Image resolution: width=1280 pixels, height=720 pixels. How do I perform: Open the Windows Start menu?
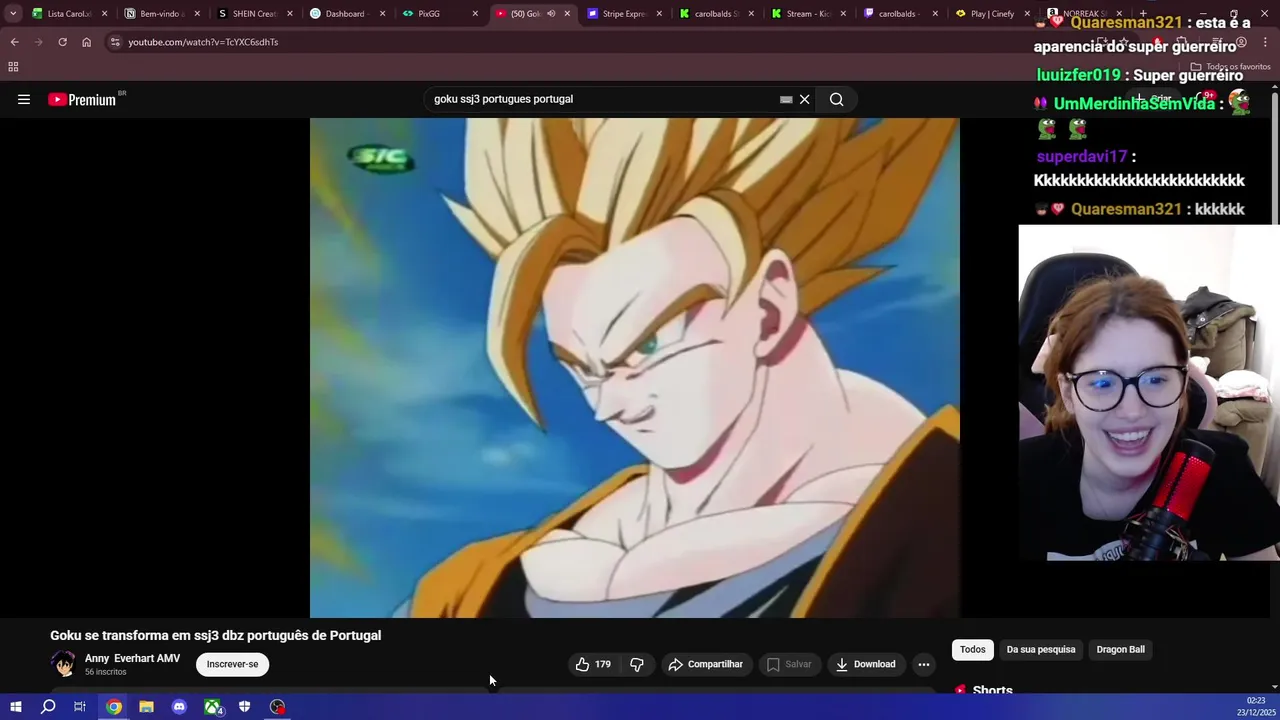(15, 707)
